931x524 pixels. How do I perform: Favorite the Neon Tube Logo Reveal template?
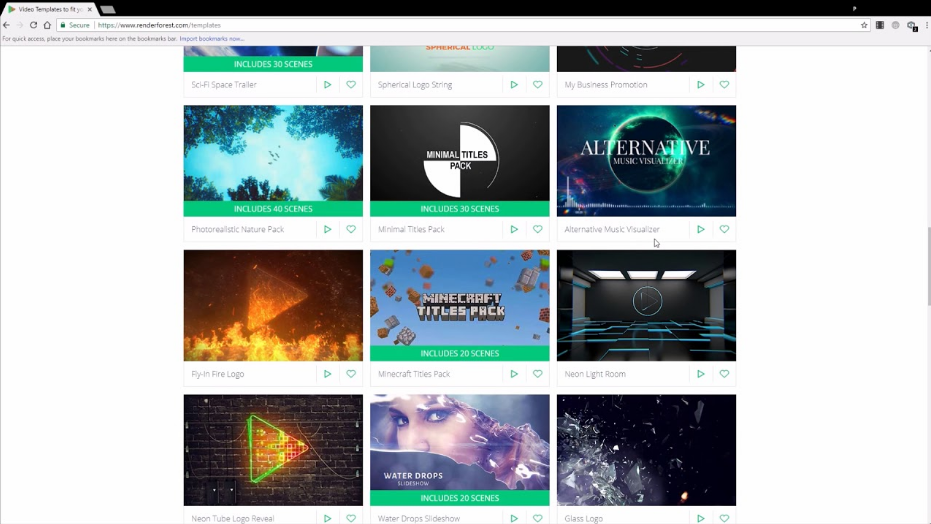351,518
